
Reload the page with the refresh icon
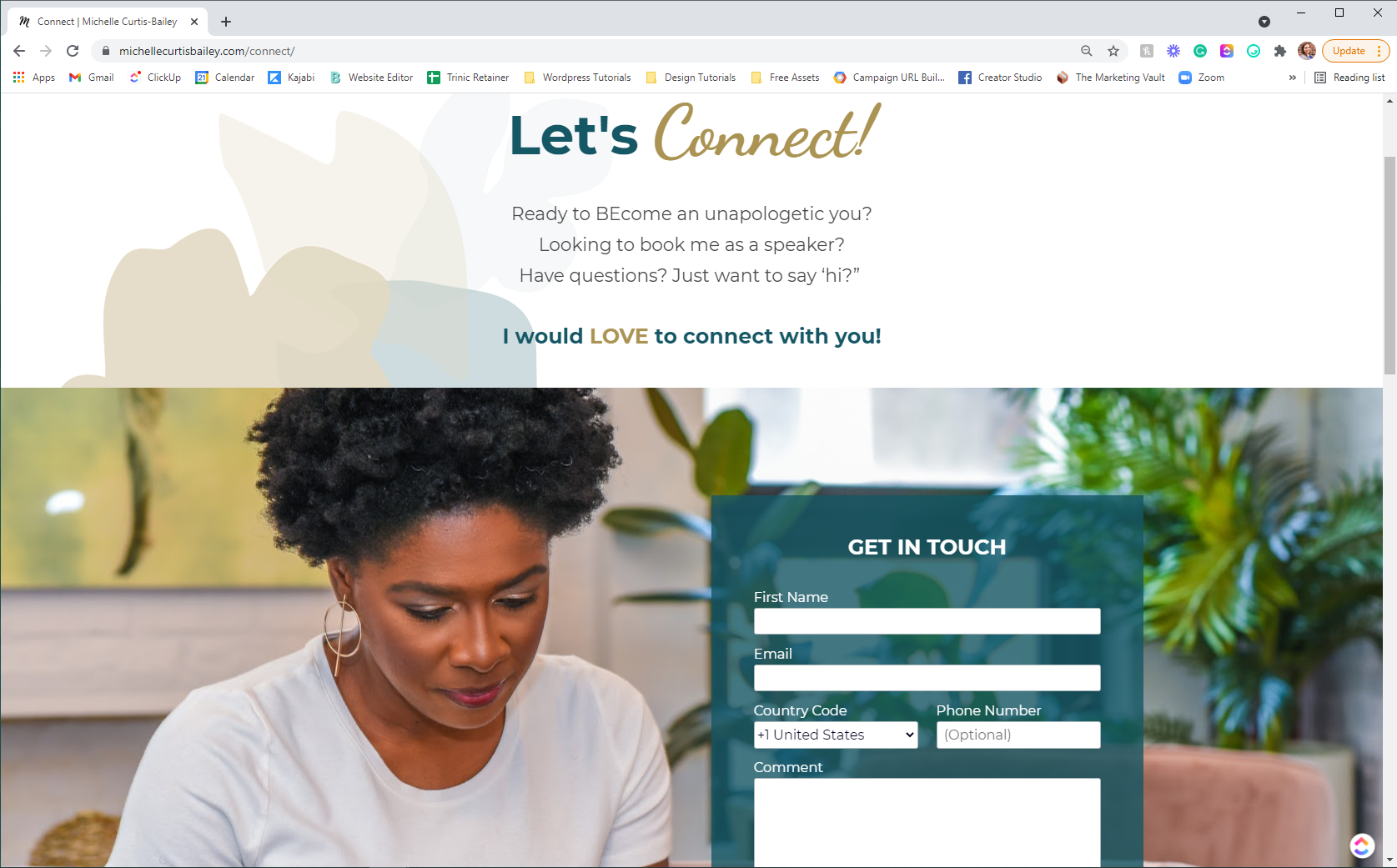[73, 51]
